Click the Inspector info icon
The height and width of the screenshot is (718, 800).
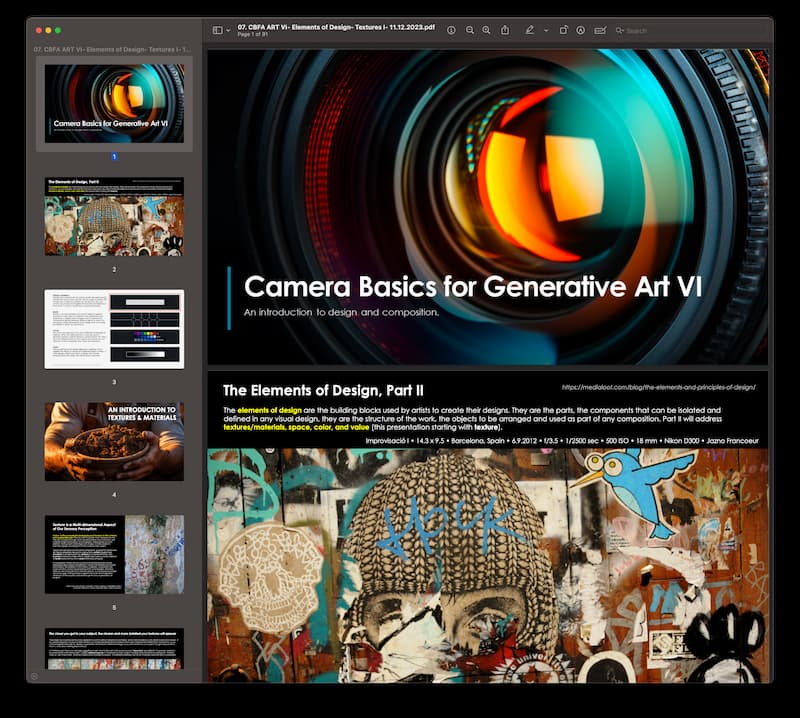[451, 31]
